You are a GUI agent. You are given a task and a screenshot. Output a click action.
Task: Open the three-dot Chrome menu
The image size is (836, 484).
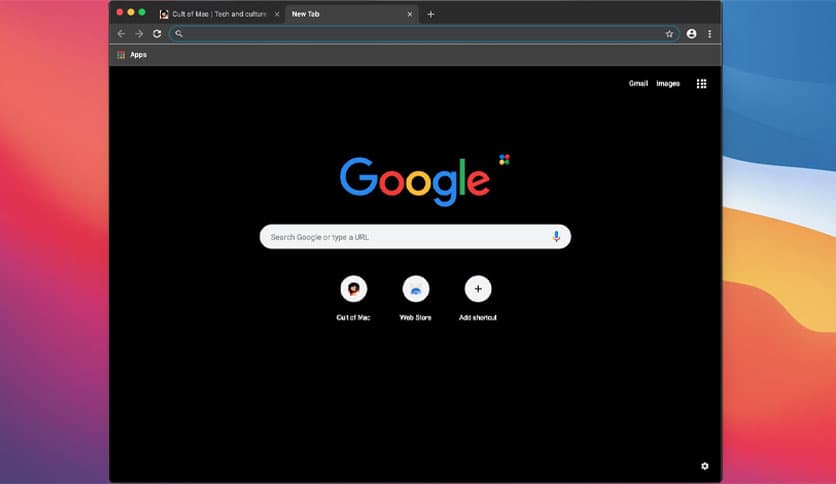coord(710,34)
